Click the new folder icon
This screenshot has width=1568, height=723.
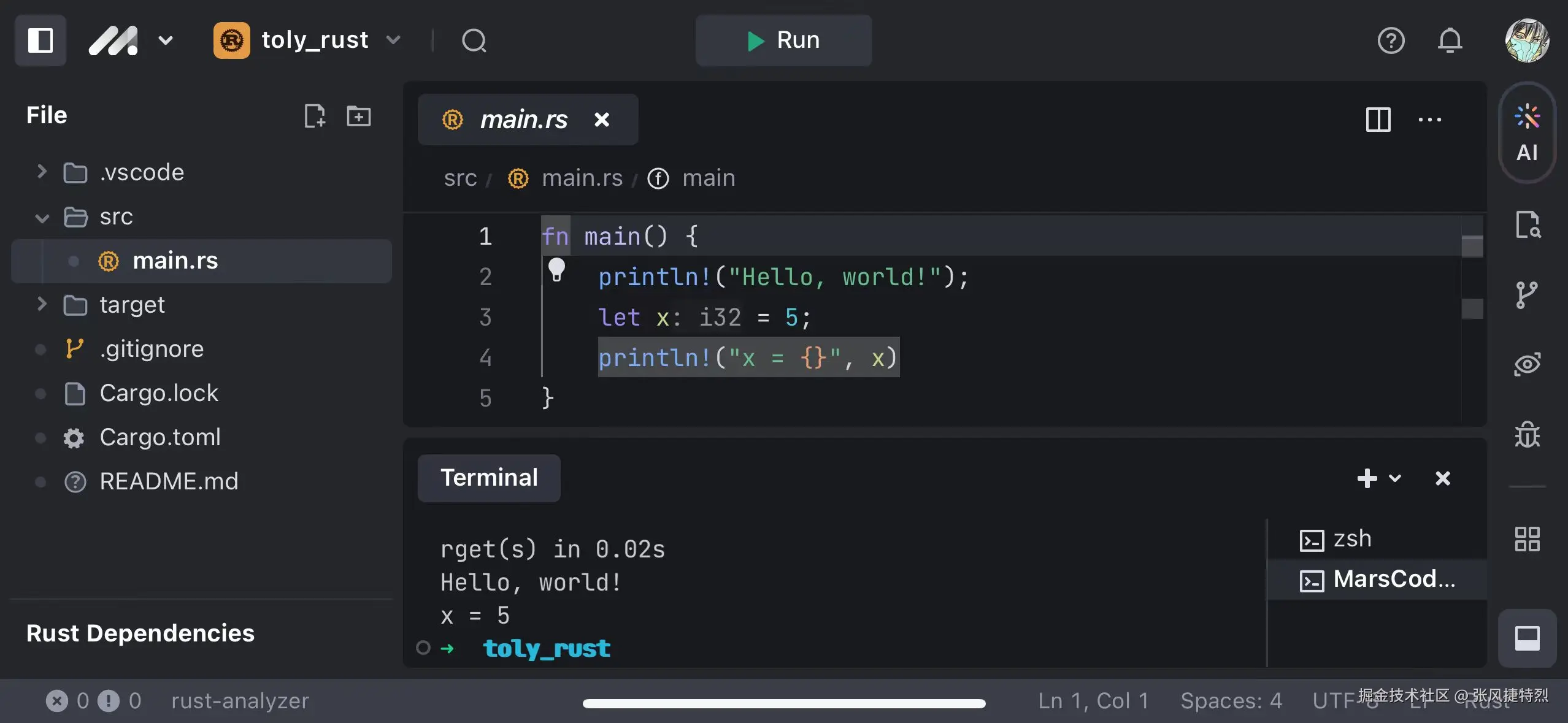click(x=358, y=116)
